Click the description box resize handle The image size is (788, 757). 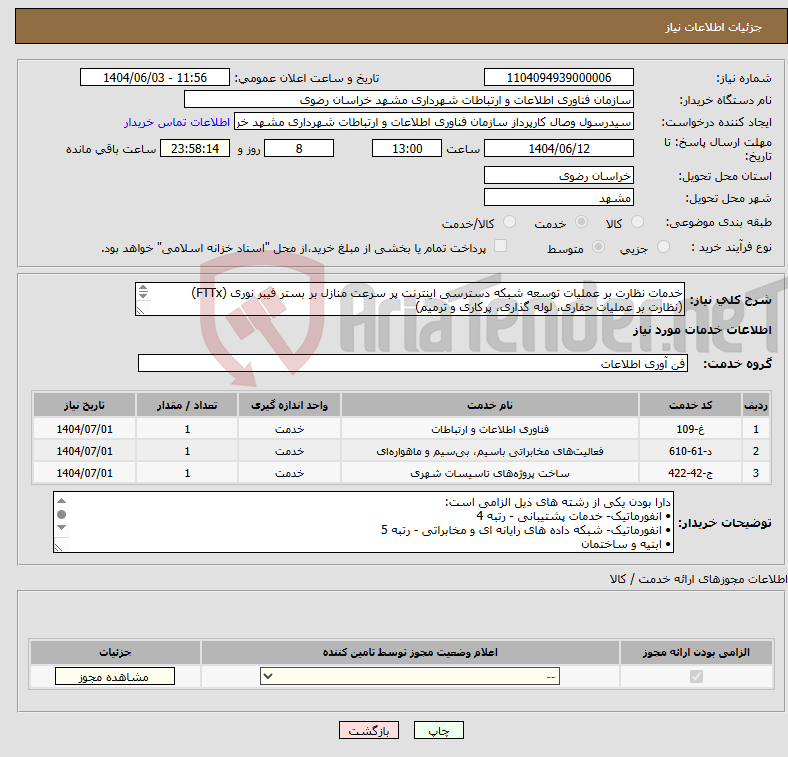click(140, 311)
